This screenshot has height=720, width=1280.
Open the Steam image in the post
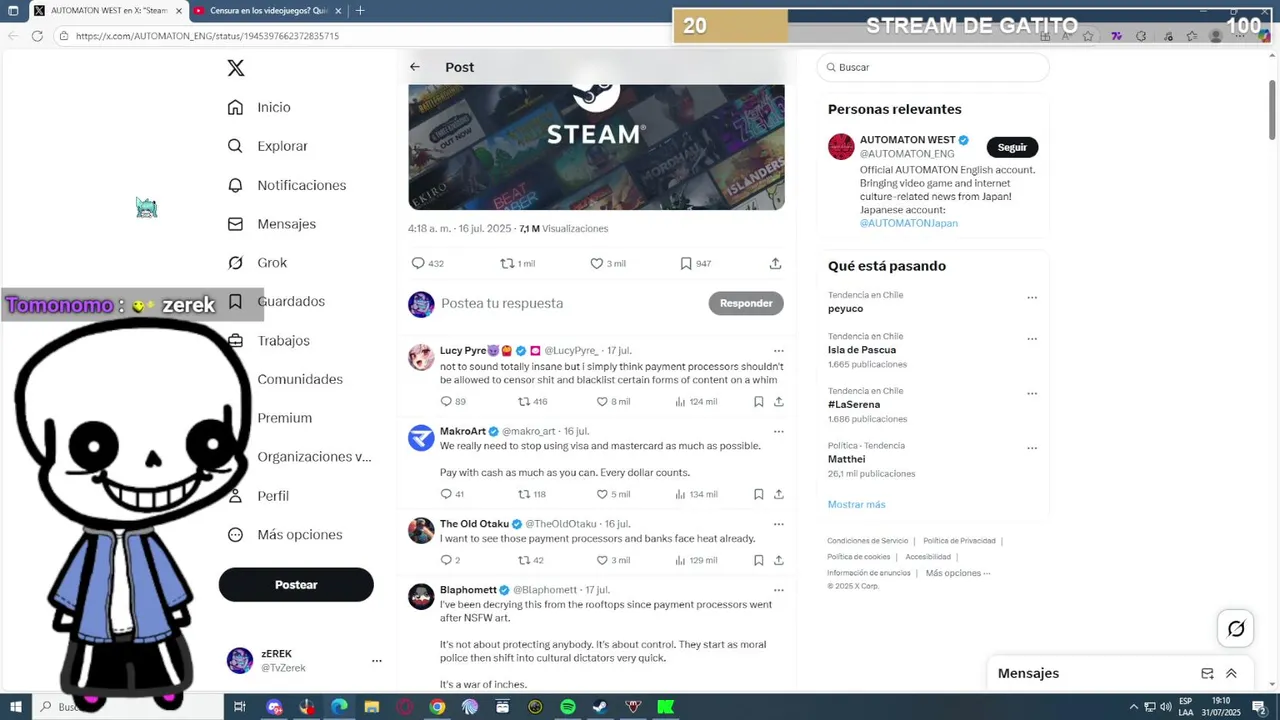tap(596, 147)
